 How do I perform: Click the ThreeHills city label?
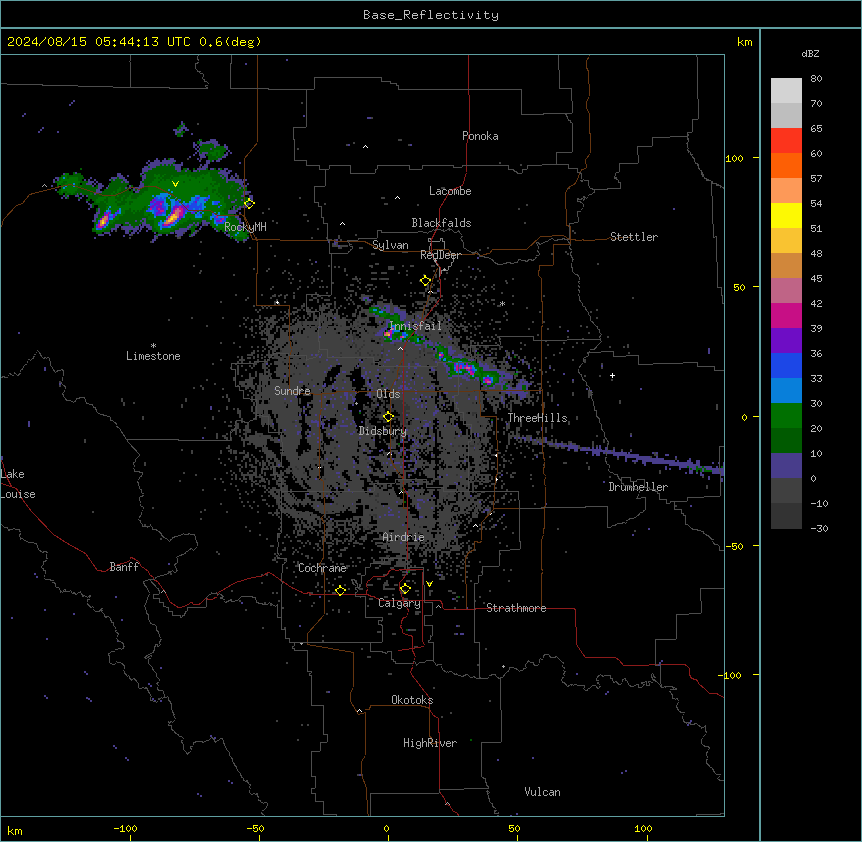[x=537, y=418]
